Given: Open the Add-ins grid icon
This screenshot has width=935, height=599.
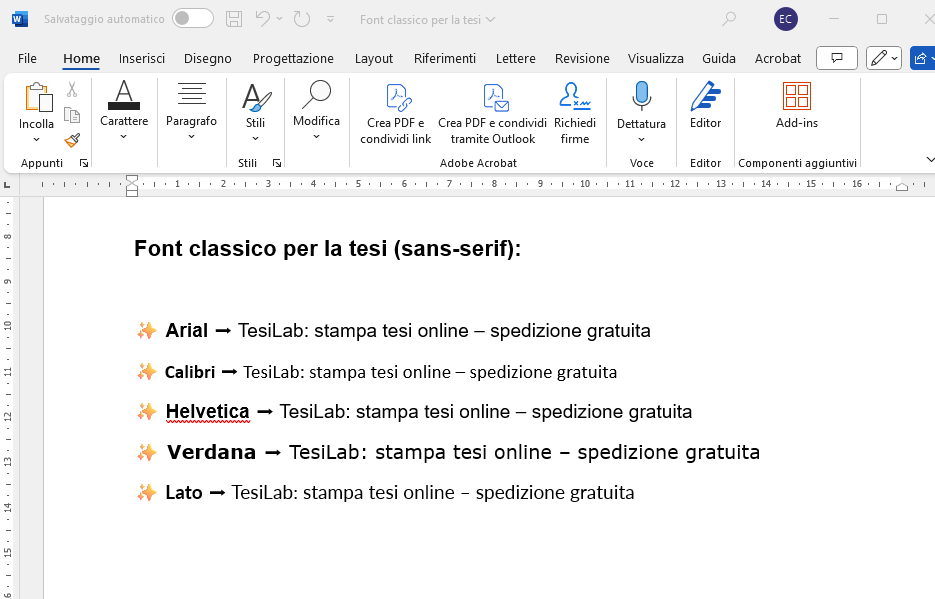Looking at the screenshot, I should [x=796, y=97].
